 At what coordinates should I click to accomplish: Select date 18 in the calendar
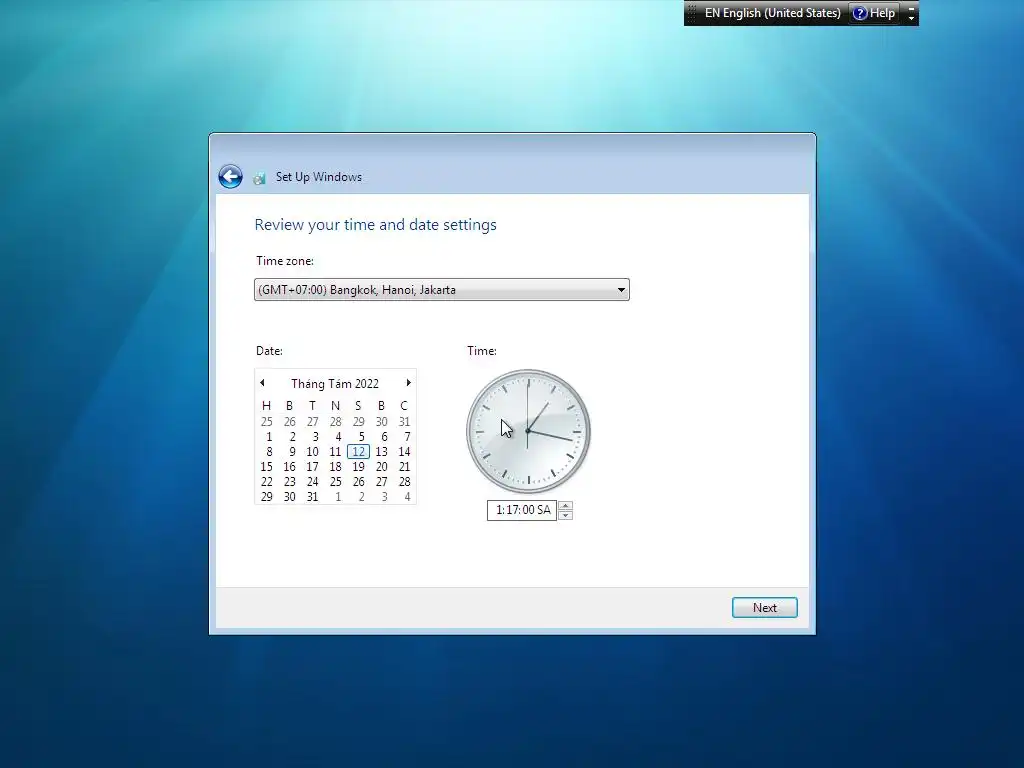click(x=336, y=467)
